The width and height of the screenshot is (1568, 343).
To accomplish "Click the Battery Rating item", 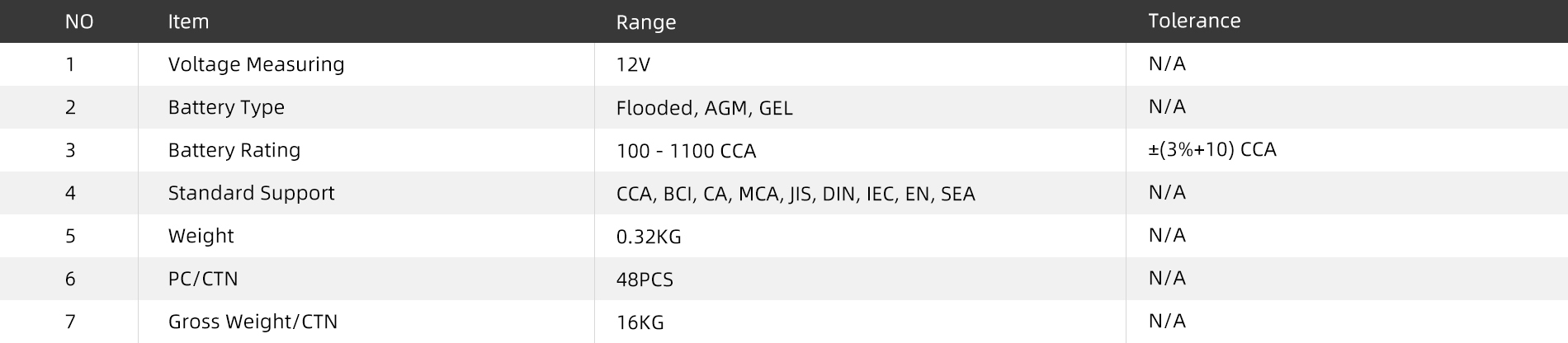I will click(x=234, y=150).
